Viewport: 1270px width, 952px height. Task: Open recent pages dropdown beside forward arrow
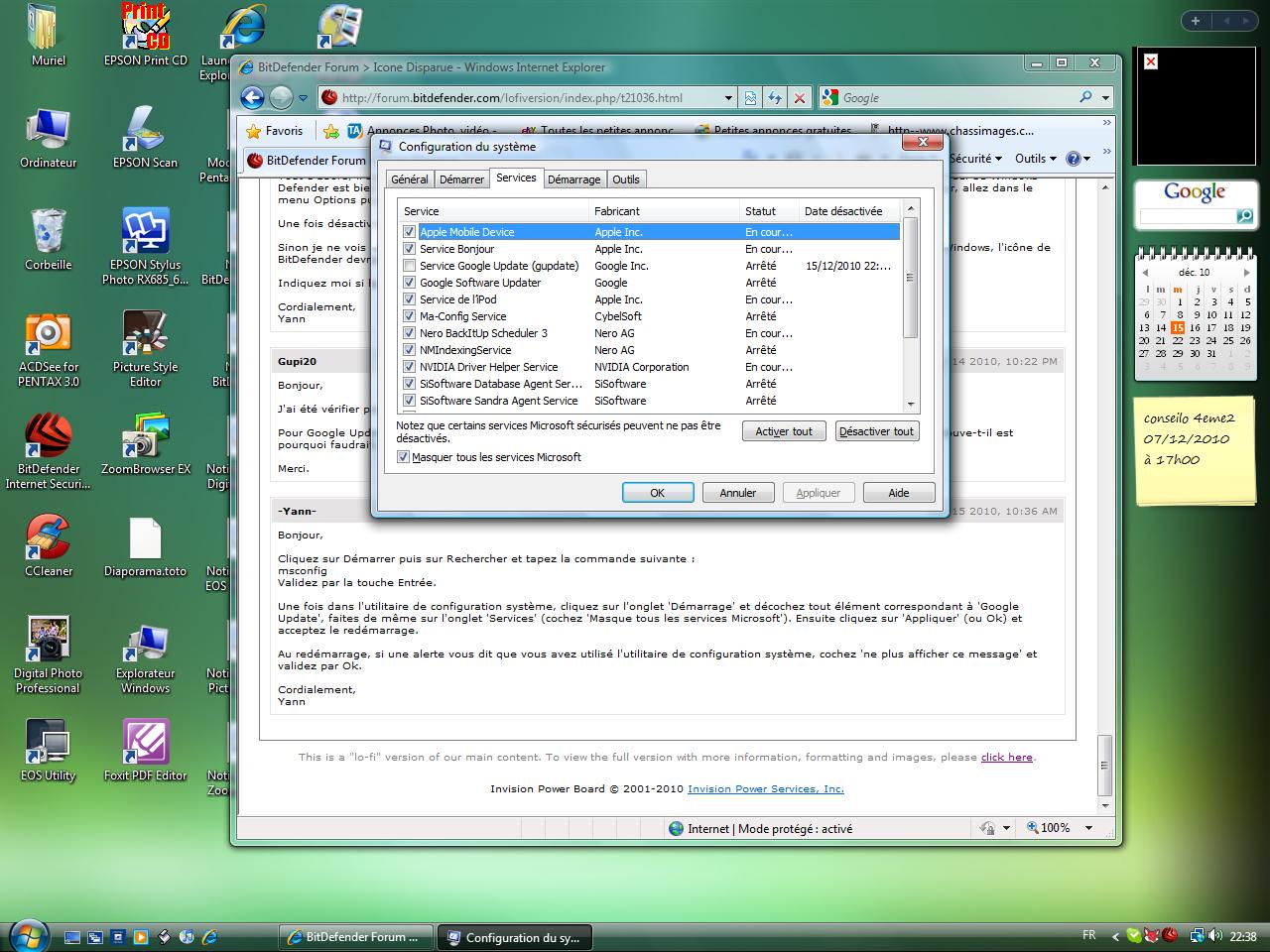(303, 98)
